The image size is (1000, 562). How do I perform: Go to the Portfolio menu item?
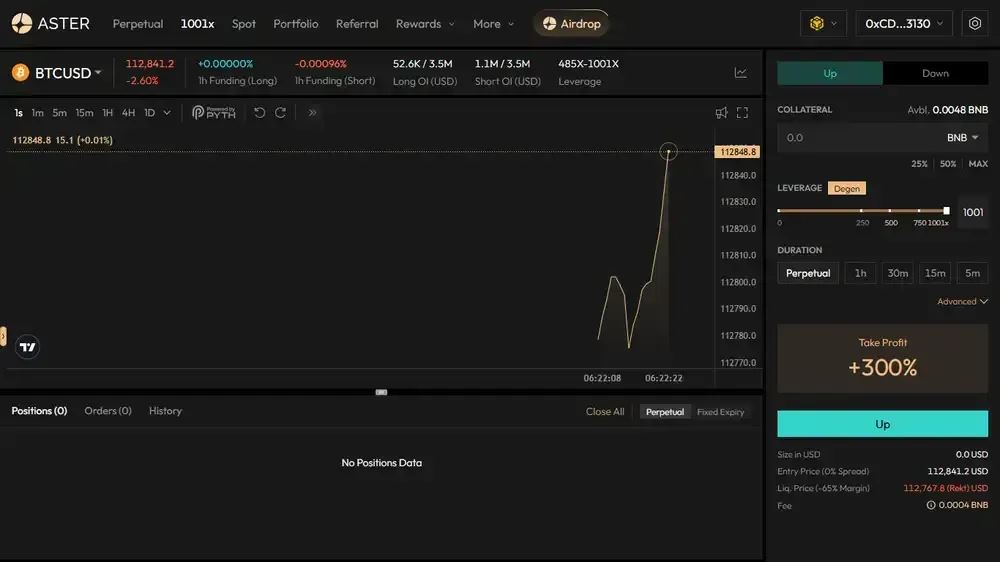296,24
